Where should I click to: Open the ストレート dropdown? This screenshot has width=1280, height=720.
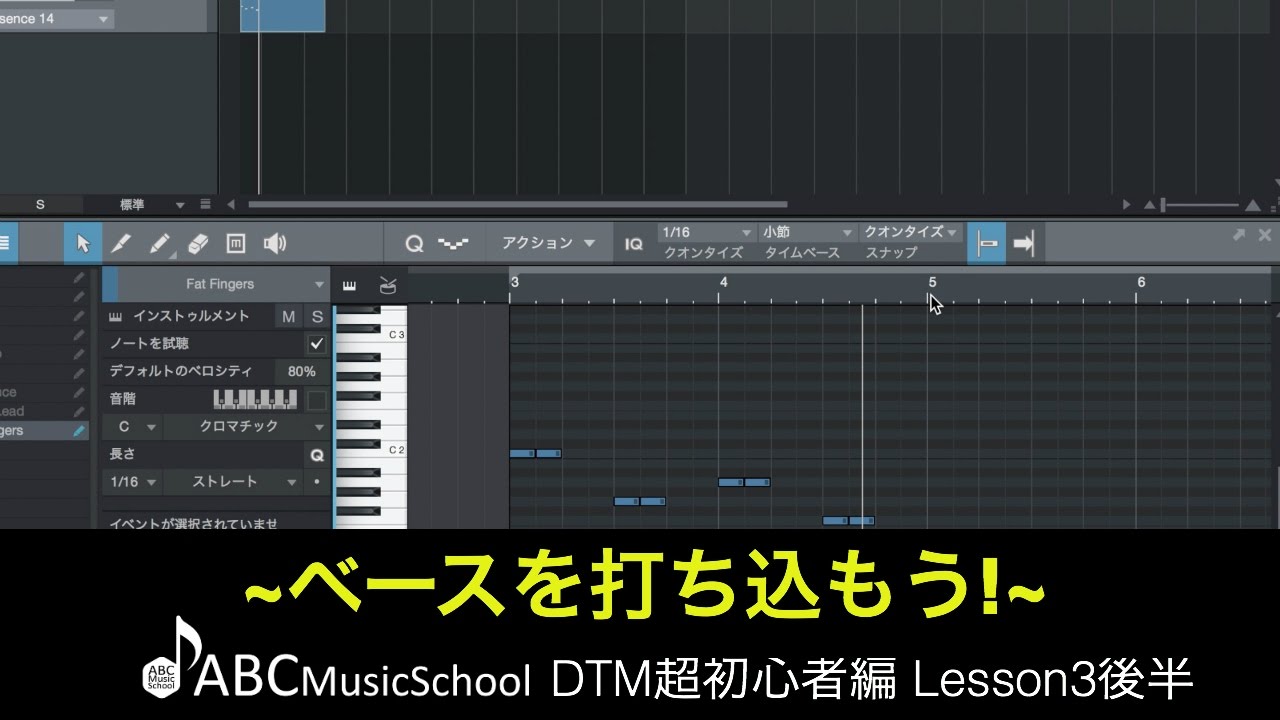(234, 482)
